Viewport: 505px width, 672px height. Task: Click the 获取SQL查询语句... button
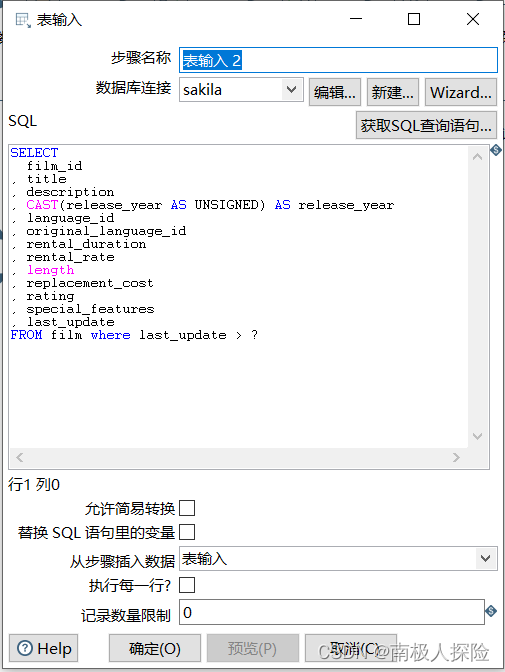tap(426, 125)
